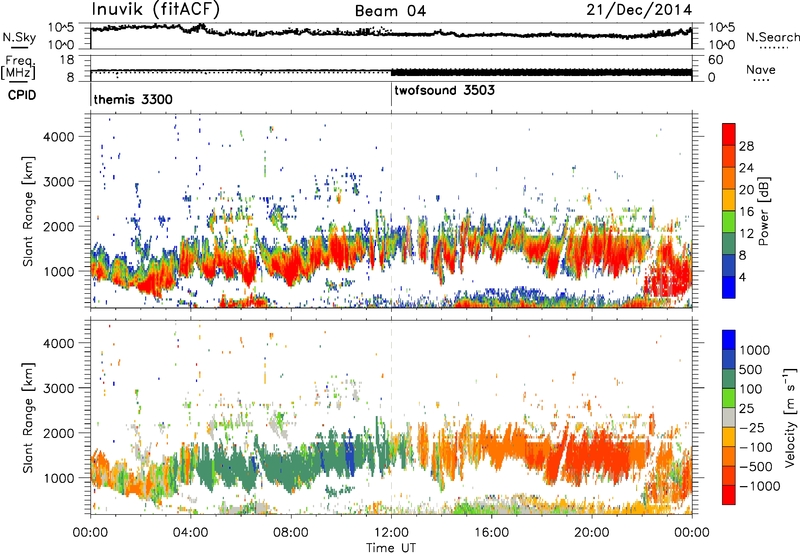Pick the red bottom segment of Velocity colorbar
Screen dimensions: 800x554
coord(729,495)
